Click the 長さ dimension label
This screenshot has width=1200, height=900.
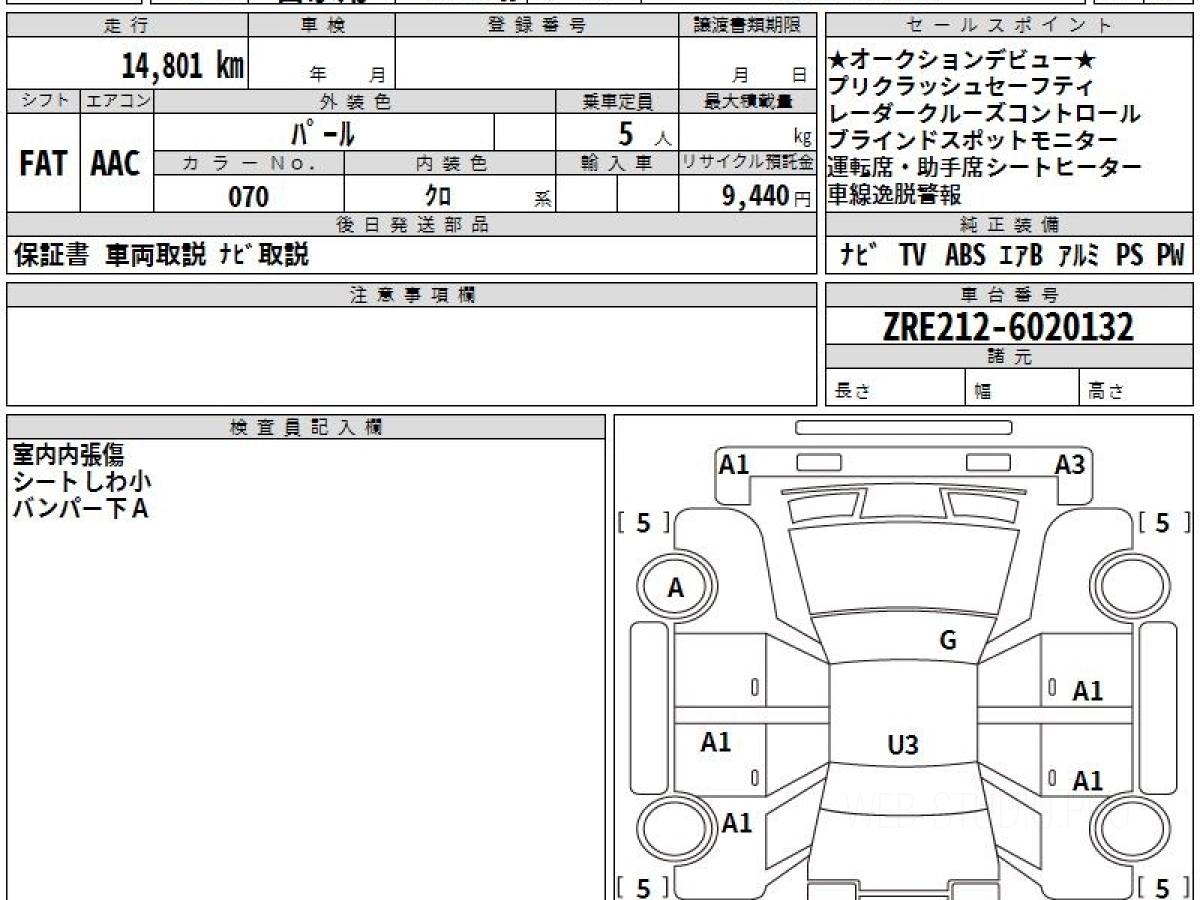coord(852,391)
